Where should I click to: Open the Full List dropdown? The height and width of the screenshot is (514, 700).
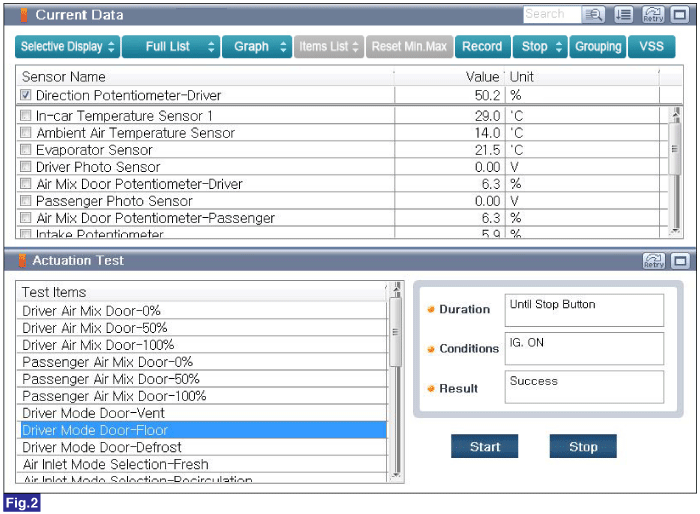[x=171, y=47]
